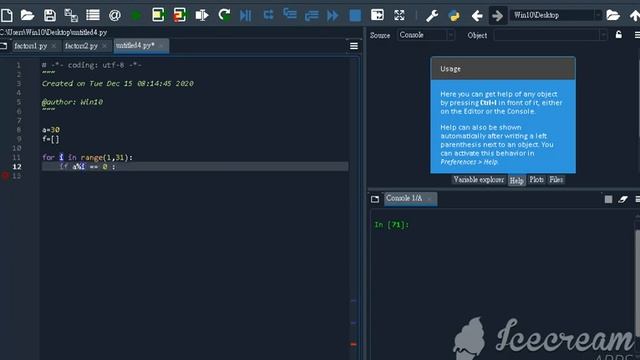The image size is (640, 360).
Task: Run the current cell
Action: 158,15
